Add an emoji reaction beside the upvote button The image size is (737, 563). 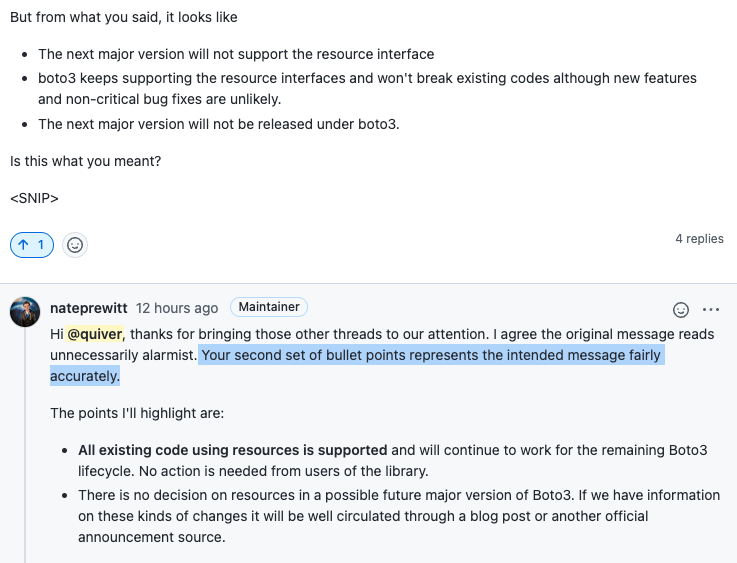pyautogui.click(x=75, y=245)
